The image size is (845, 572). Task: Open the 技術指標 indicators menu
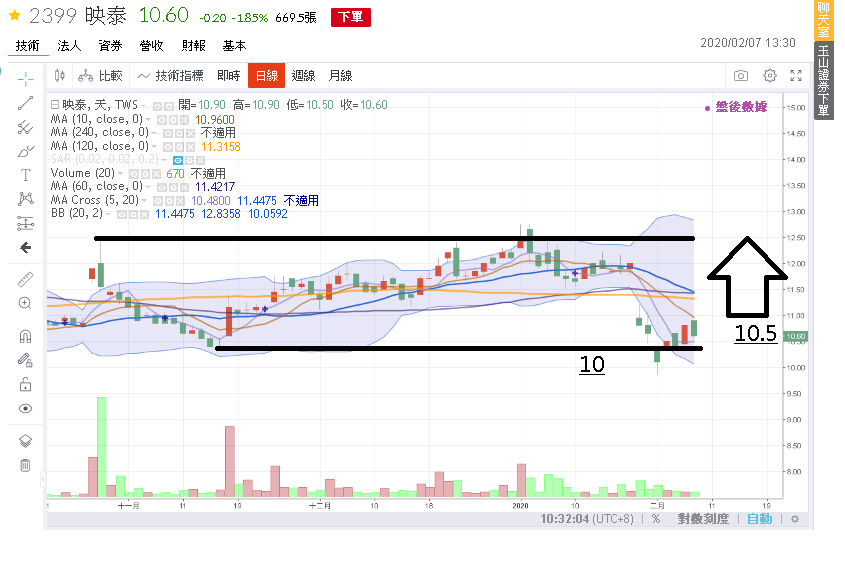[170, 76]
